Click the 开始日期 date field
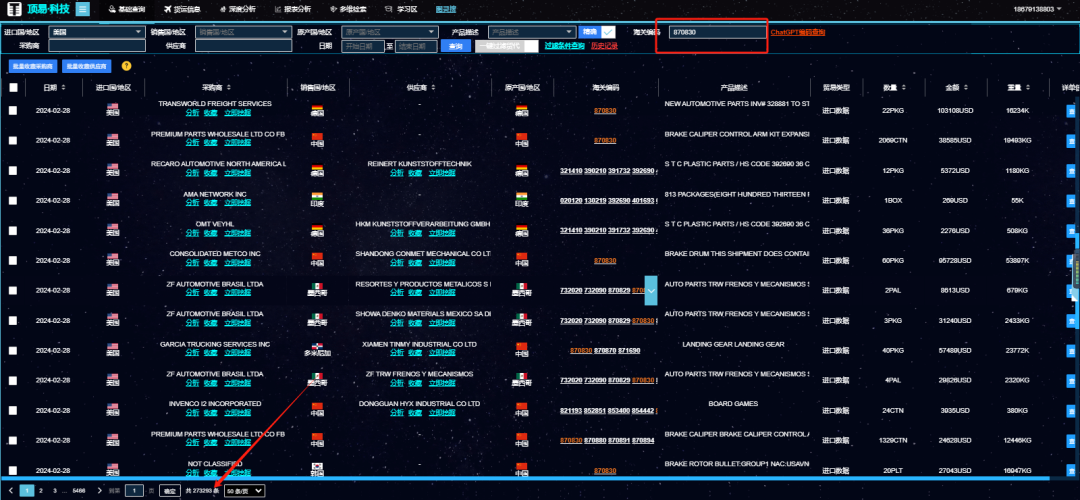The height and width of the screenshot is (500, 1080). pyautogui.click(x=363, y=46)
